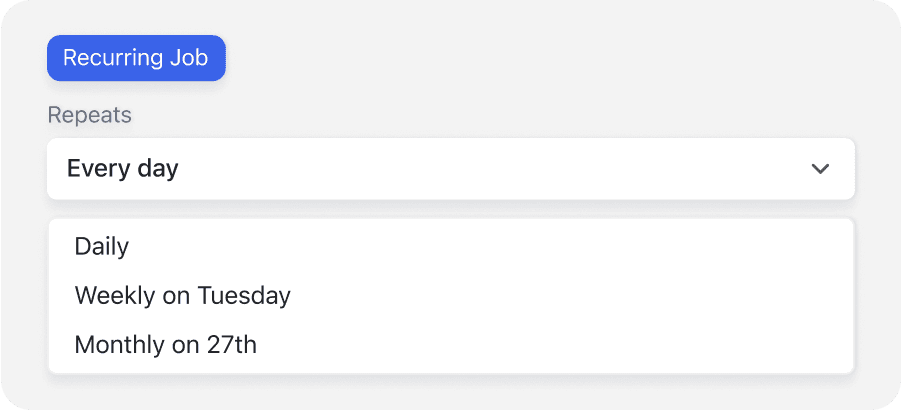Open the Every day dropdown
Screen dimensions: 901x410
click(x=450, y=169)
